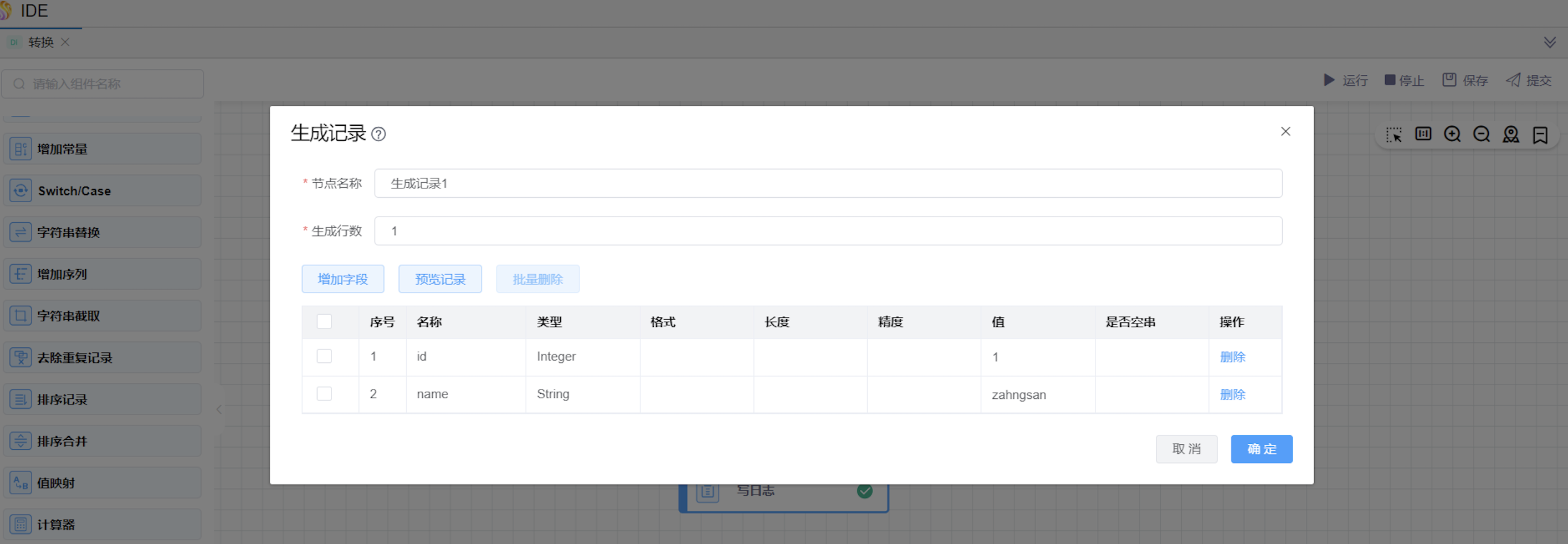Click 删除 link for the name row
1568x544 pixels.
[x=1232, y=394]
